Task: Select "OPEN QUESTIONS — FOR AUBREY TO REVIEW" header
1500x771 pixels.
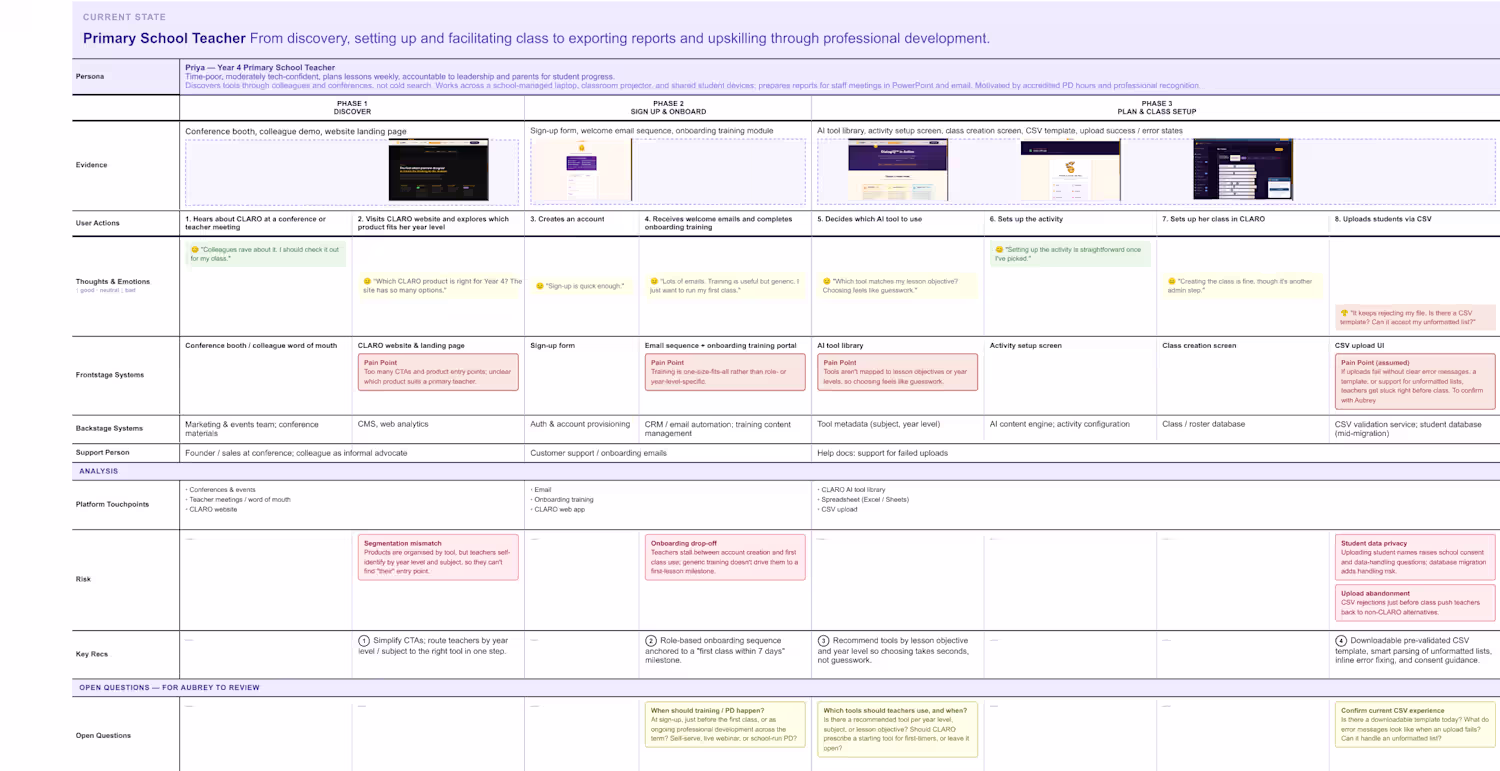Action: pyautogui.click(x=170, y=688)
